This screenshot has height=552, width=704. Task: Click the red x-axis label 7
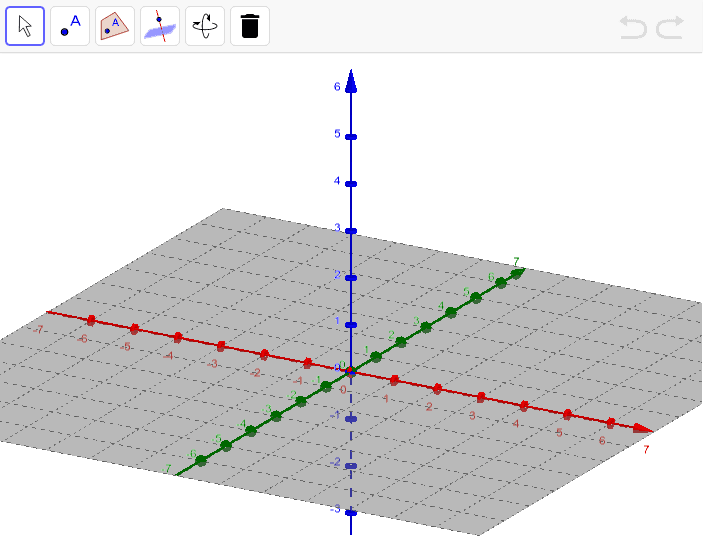[646, 450]
